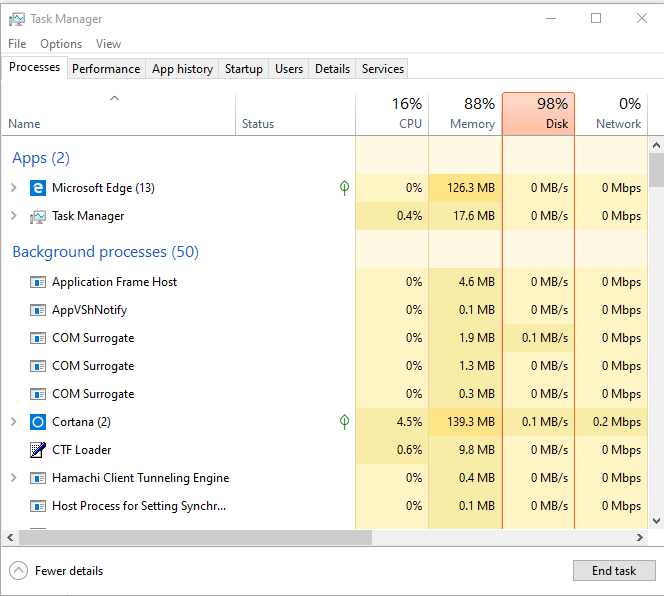Sort by the Network column header

point(611,114)
